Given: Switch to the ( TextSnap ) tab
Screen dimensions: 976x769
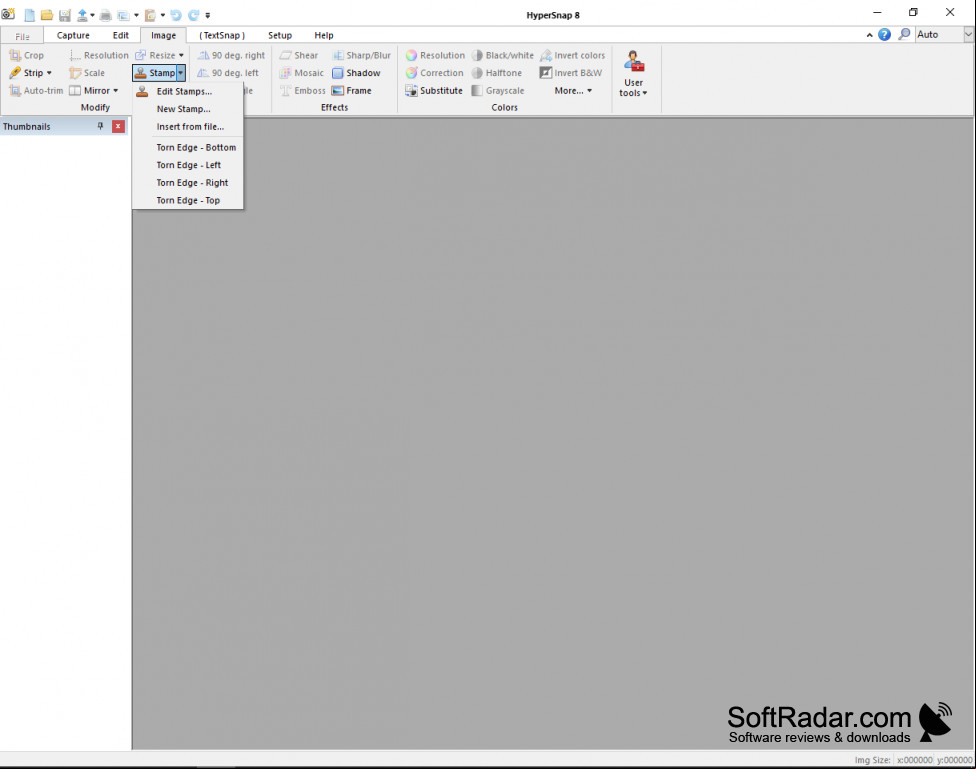Looking at the screenshot, I should click(x=222, y=35).
